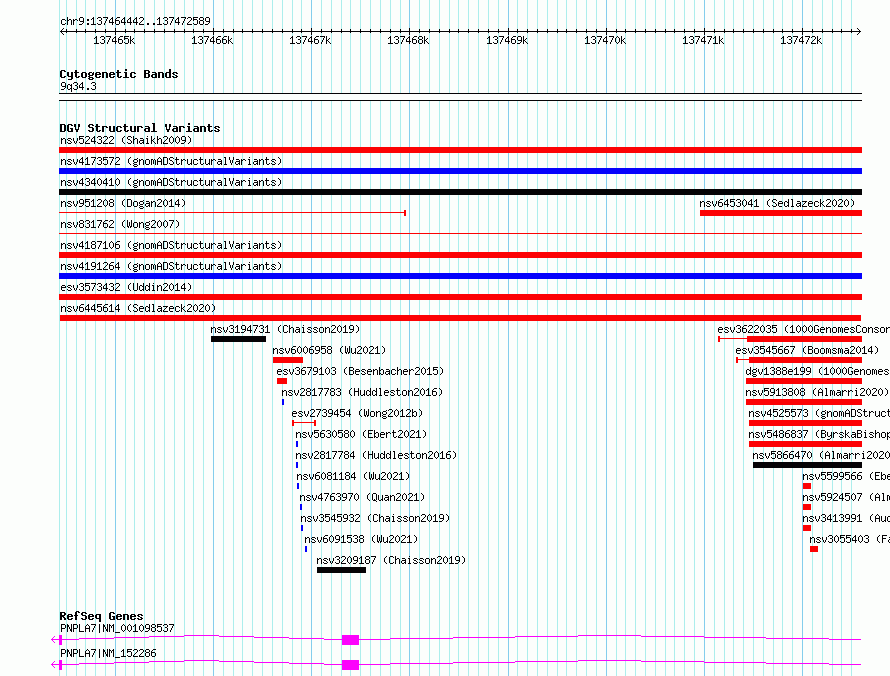Open nsv6453041 (Sedlazeck2020) label

(777, 203)
